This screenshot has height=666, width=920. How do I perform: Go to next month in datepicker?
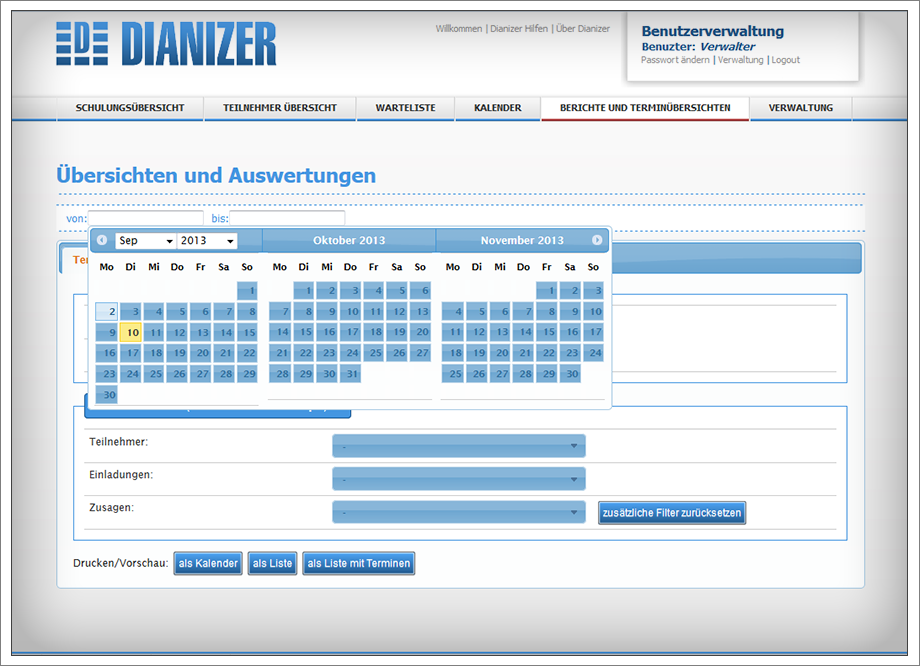(x=597, y=240)
